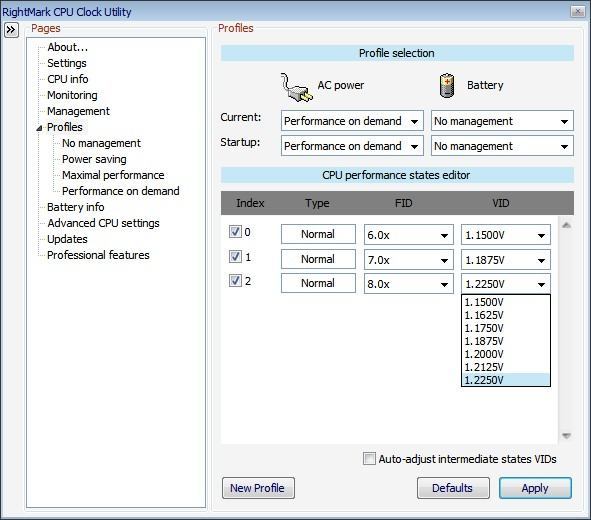Open the Performance on demand profile page
Image resolution: width=591 pixels, height=520 pixels.
pyautogui.click(x=121, y=191)
